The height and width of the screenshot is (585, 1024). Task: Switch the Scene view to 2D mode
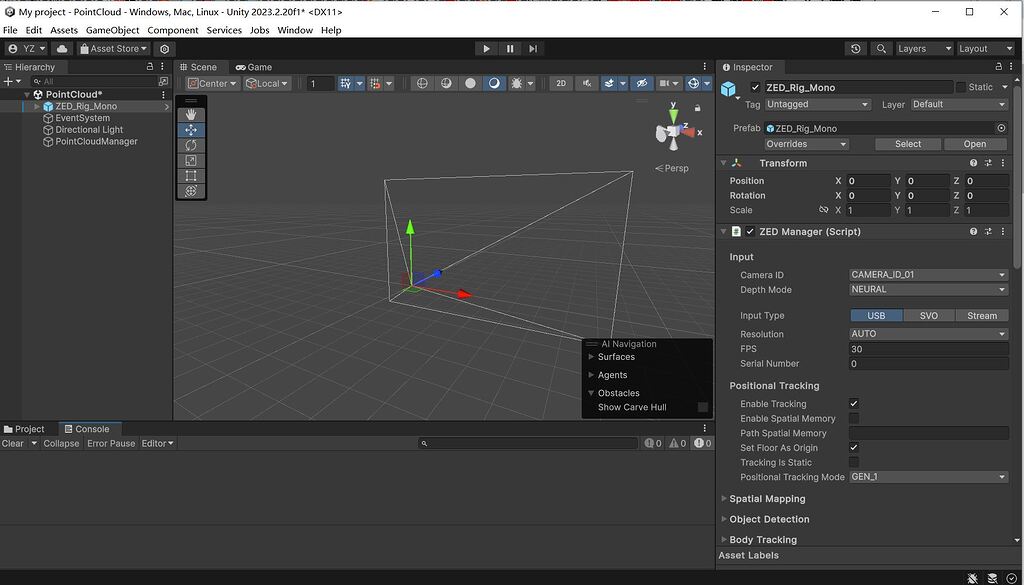coord(561,83)
